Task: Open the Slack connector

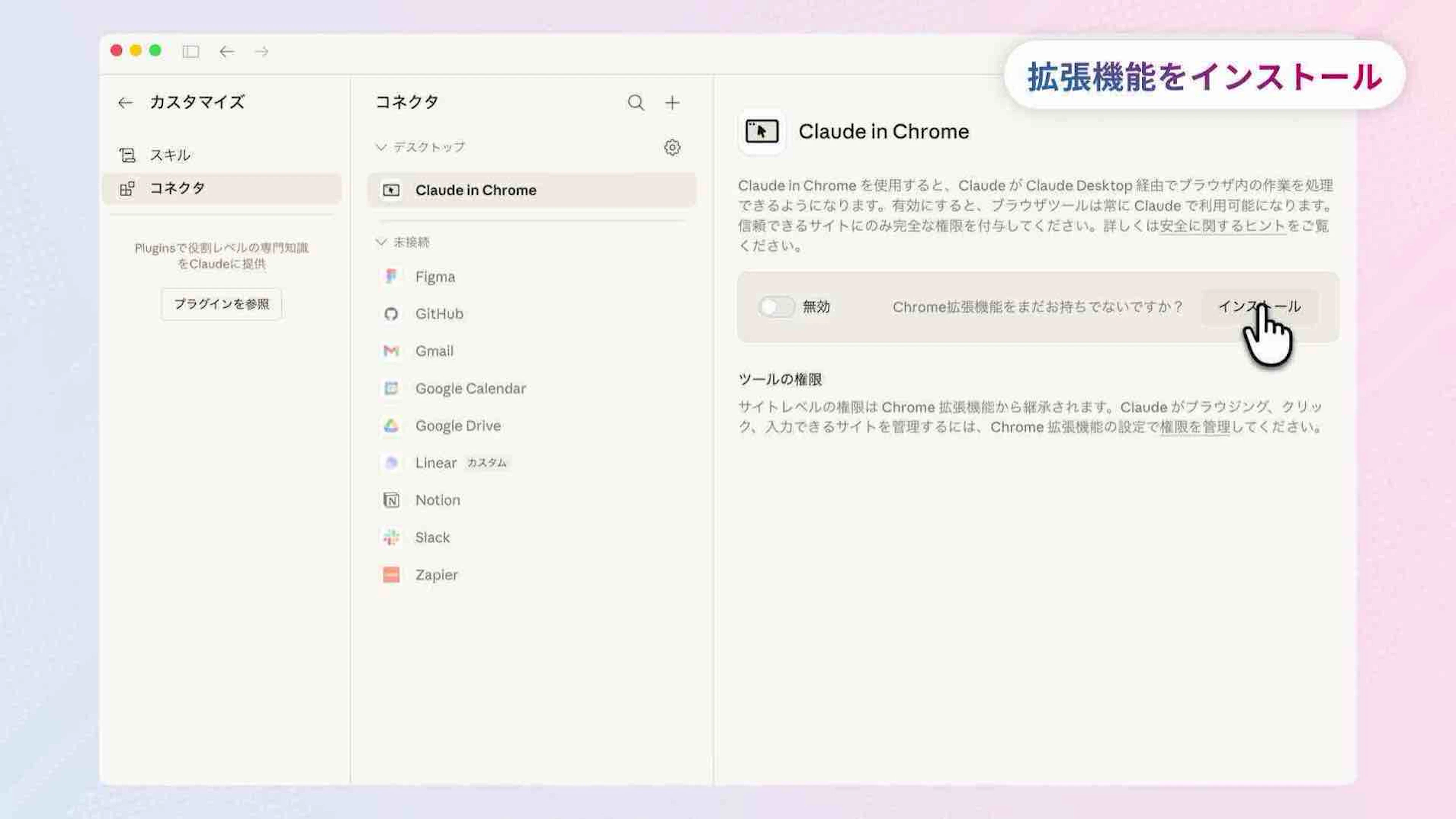Action: [x=432, y=537]
